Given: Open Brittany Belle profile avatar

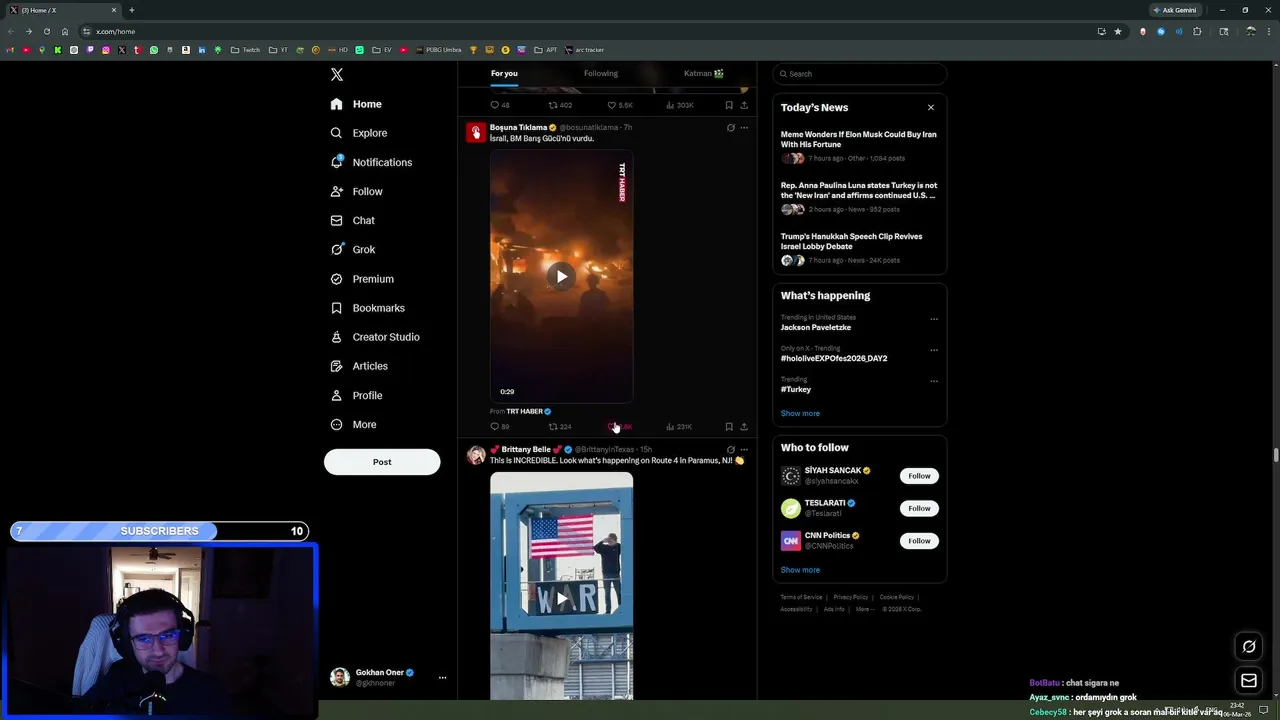Looking at the screenshot, I should point(476,455).
